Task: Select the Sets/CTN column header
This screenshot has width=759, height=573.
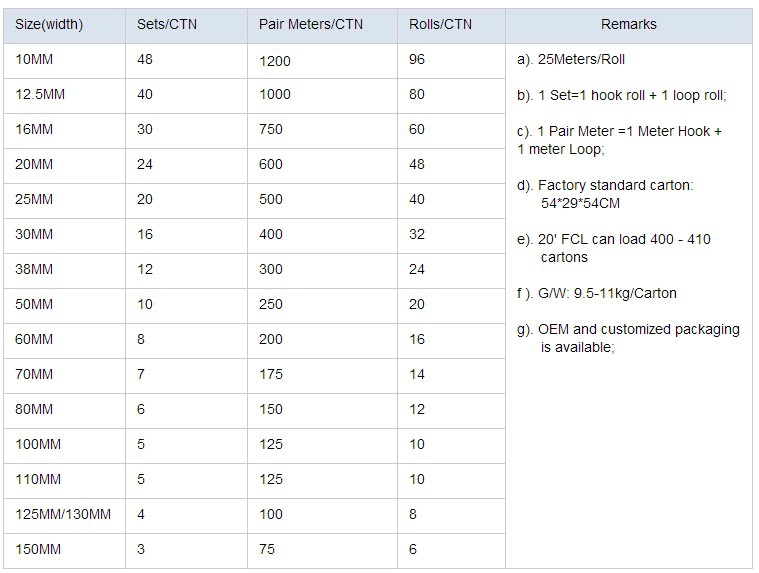Action: tap(186, 25)
